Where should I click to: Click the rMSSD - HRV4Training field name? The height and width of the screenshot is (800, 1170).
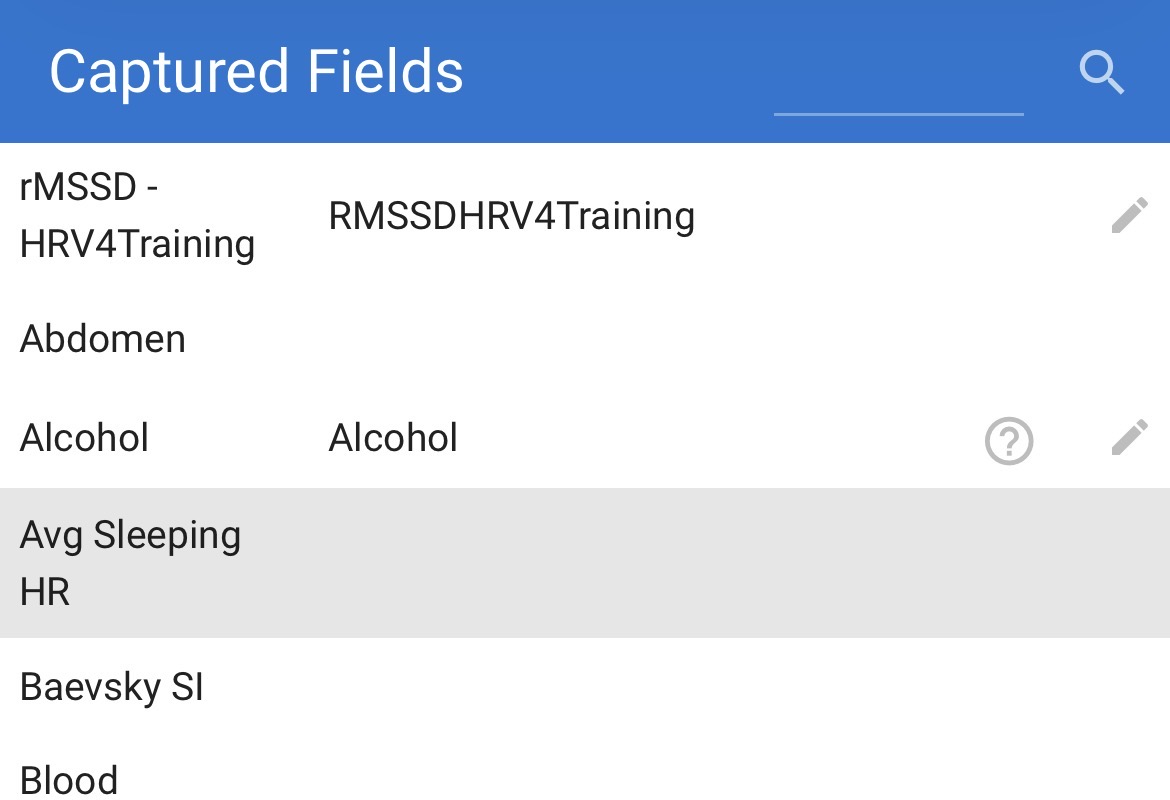(x=137, y=216)
